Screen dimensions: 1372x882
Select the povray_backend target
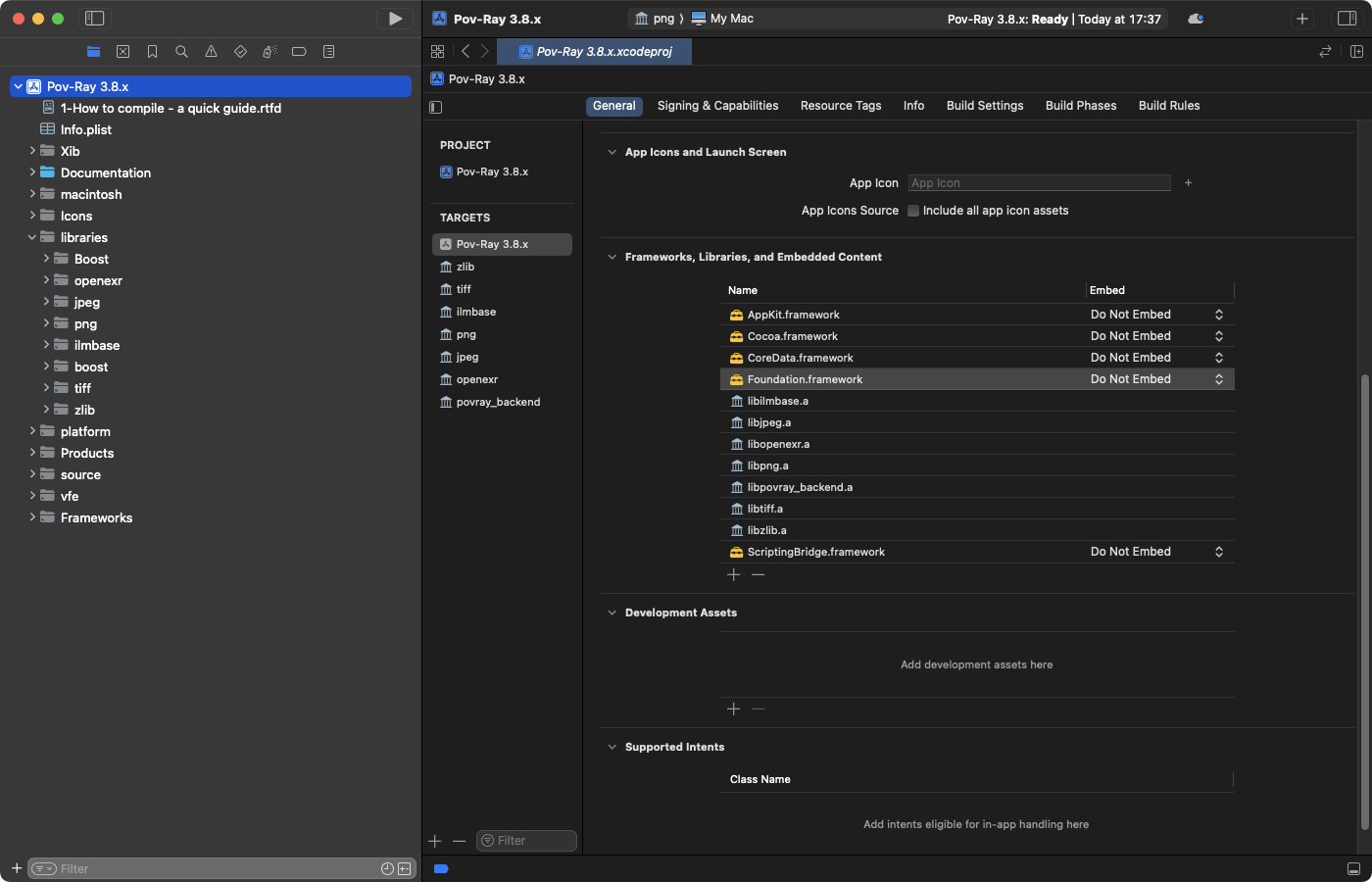(x=498, y=402)
